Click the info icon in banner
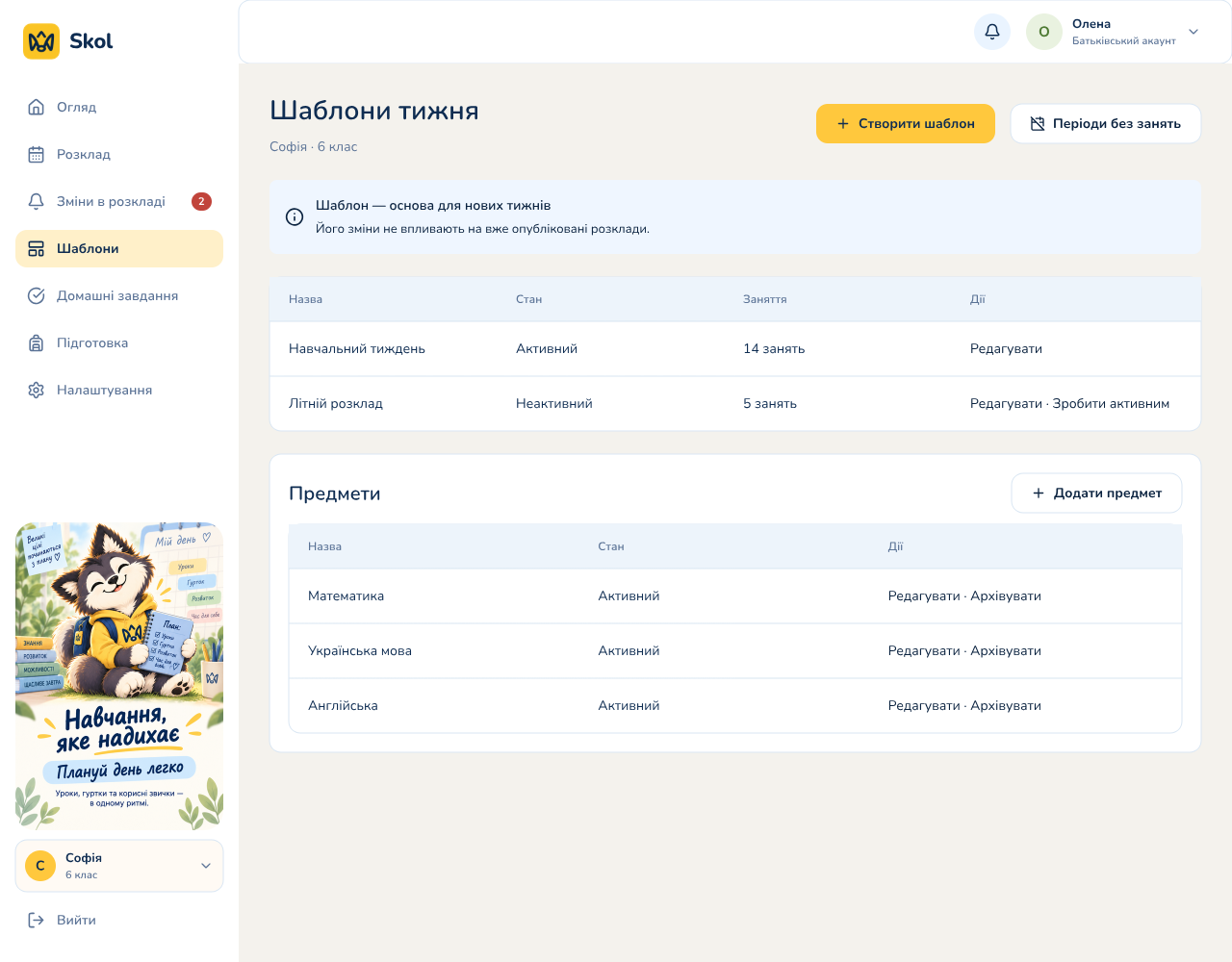 295,217
